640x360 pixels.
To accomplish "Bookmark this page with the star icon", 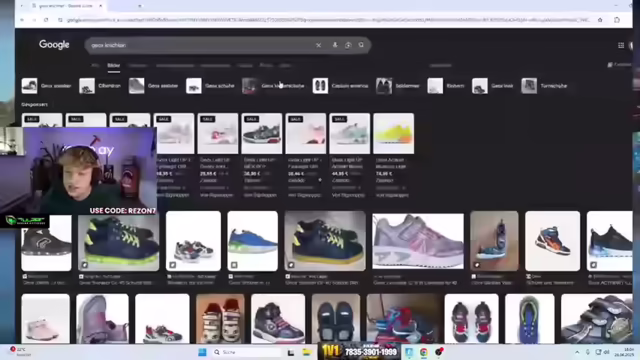I will click(600, 20).
